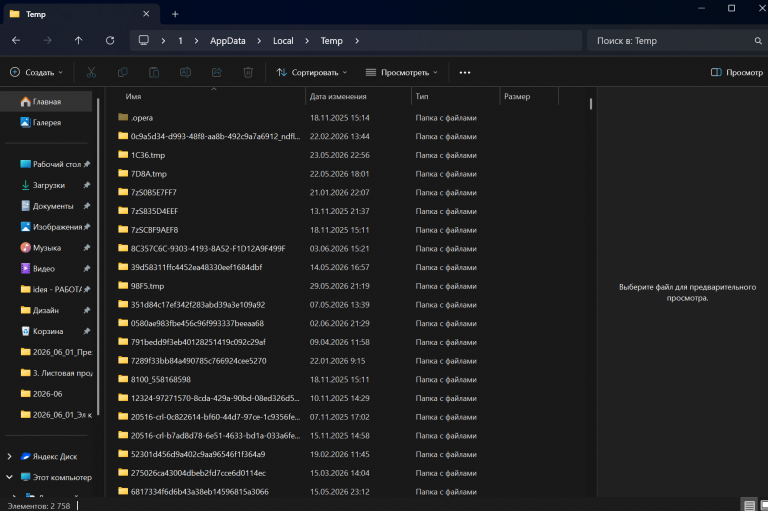Image resolution: width=768 pixels, height=511 pixels.
Task: Click the search magnifier icon
Action: [x=758, y=41]
